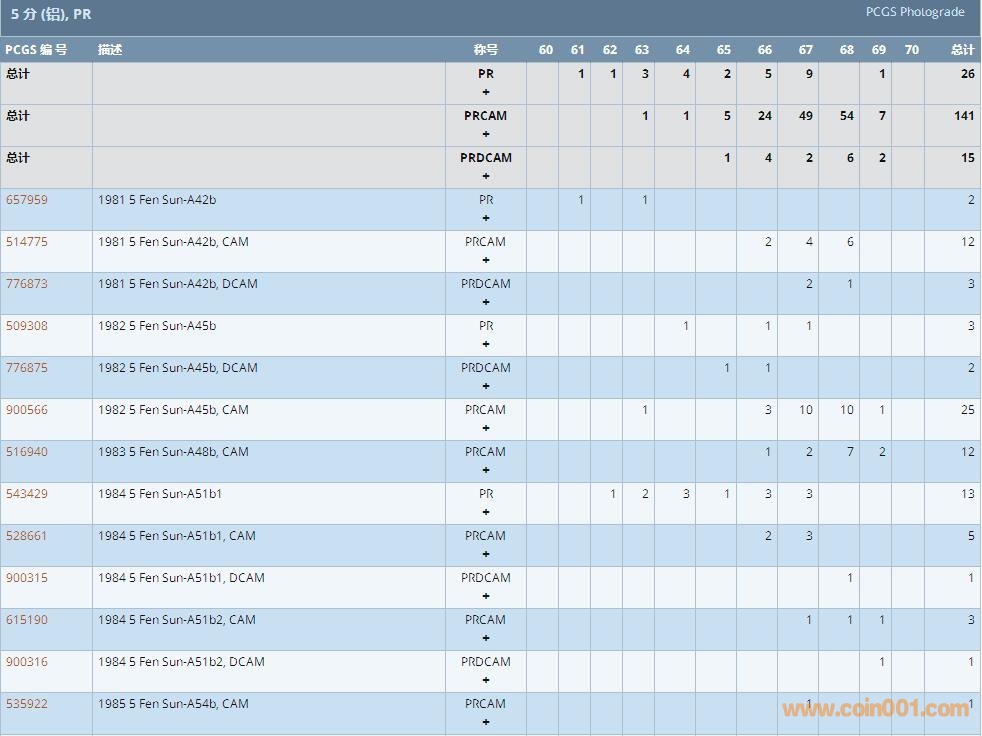Open the 516940 coin link

click(26, 452)
